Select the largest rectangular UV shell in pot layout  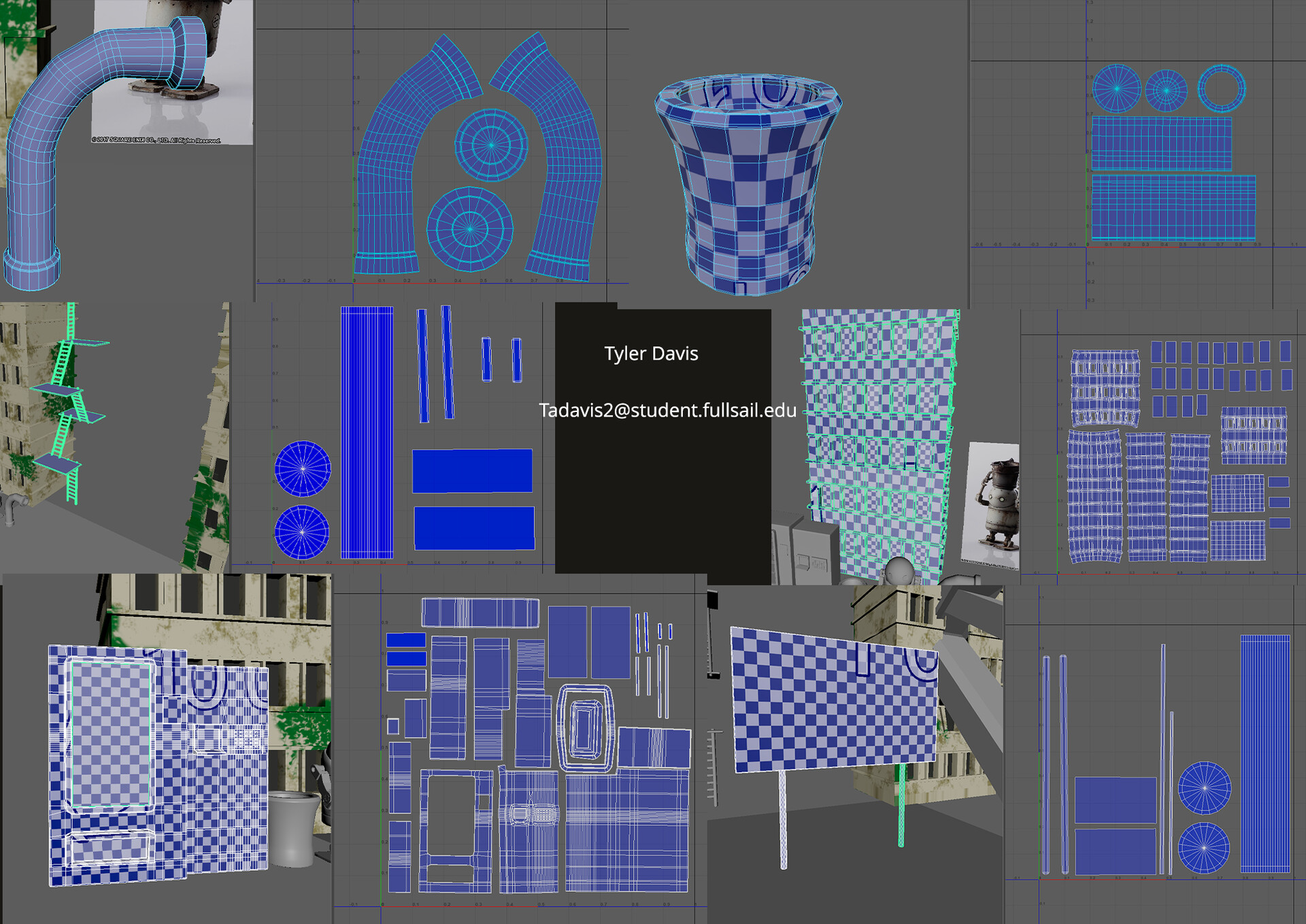[1173, 207]
